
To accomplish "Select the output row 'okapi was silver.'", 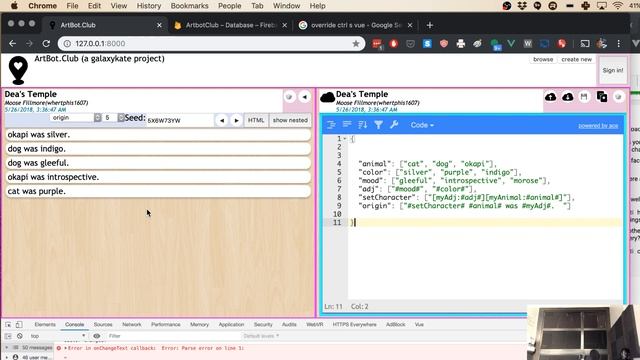I will [x=158, y=135].
